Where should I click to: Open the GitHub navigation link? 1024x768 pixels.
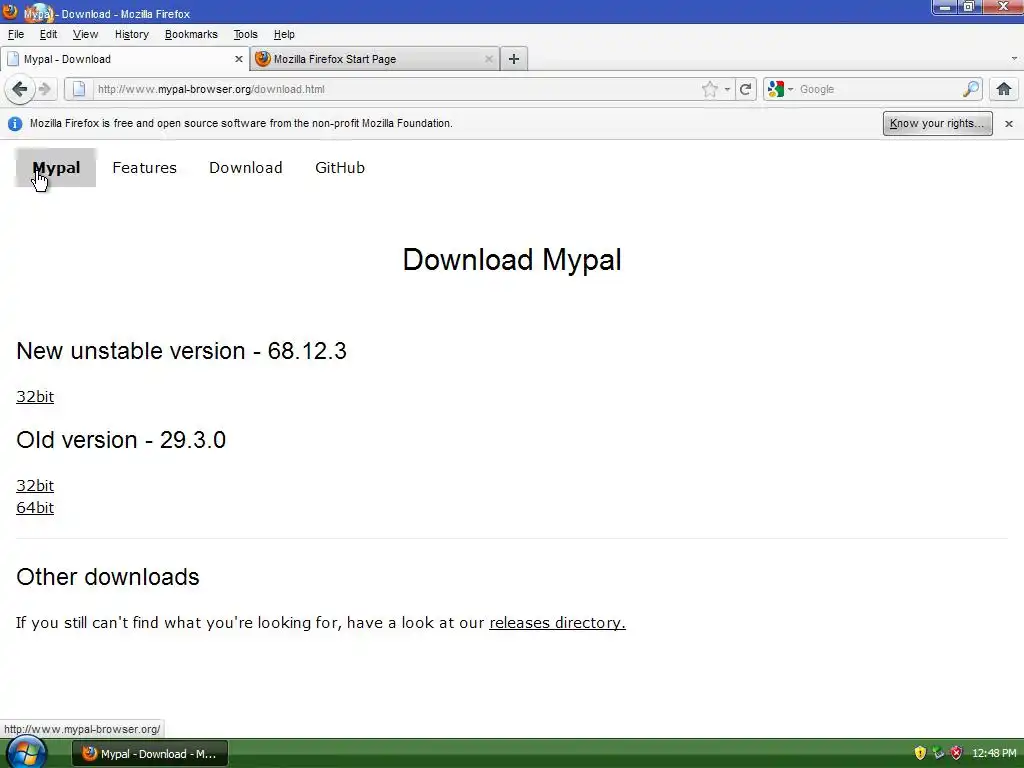pos(340,168)
